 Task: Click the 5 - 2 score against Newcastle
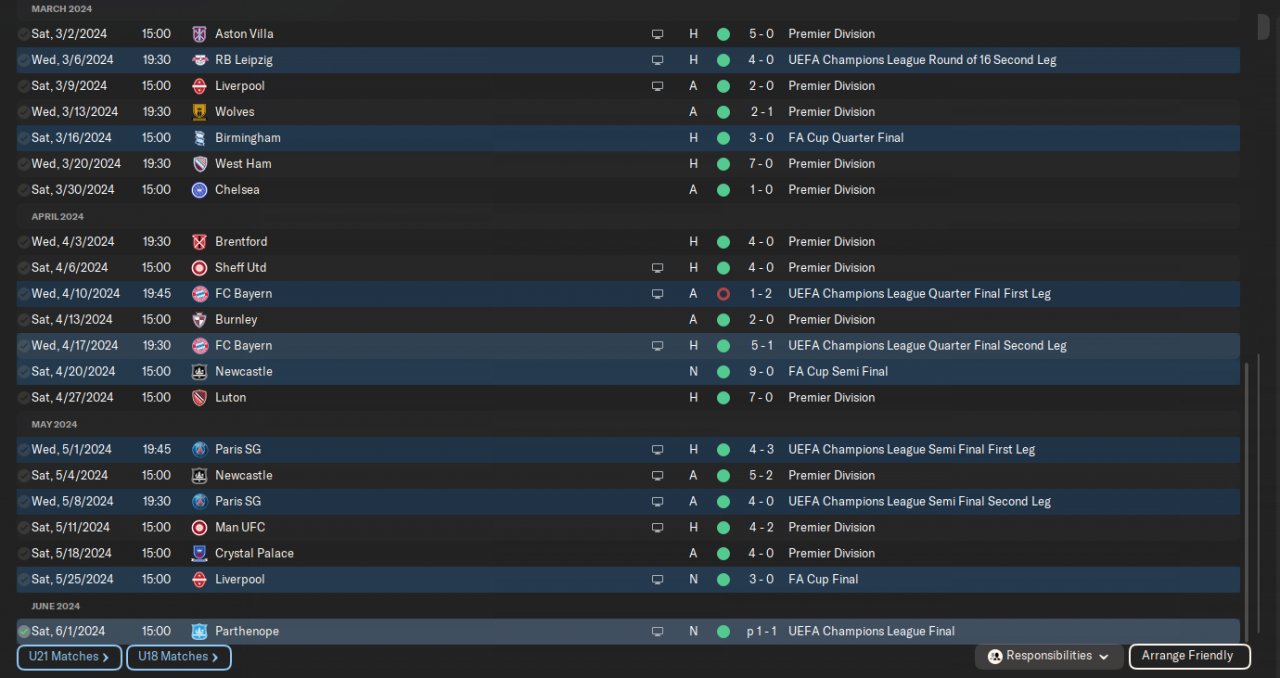761,476
